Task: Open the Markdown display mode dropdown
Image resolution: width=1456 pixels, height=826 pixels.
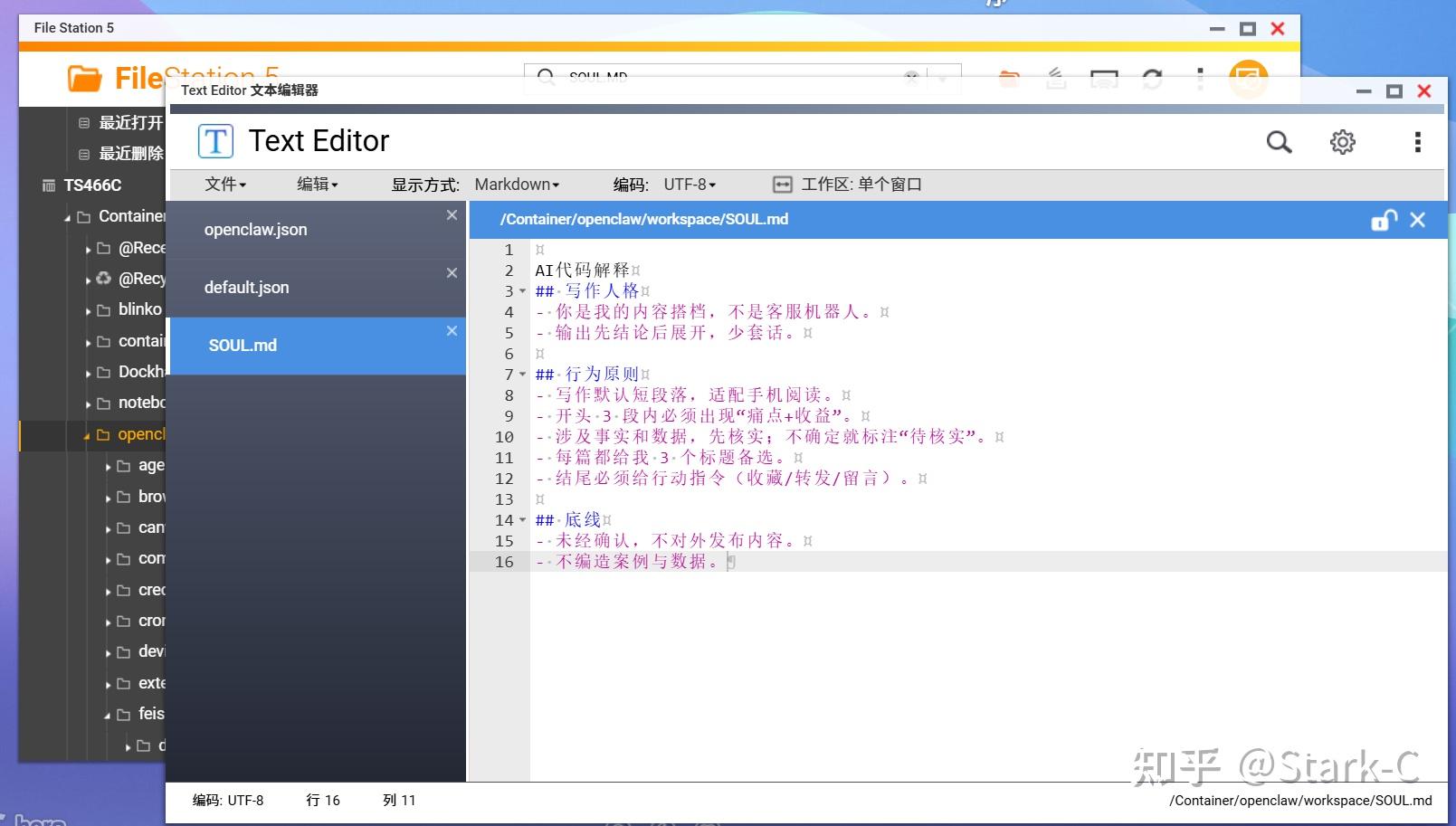Action: coord(517,185)
